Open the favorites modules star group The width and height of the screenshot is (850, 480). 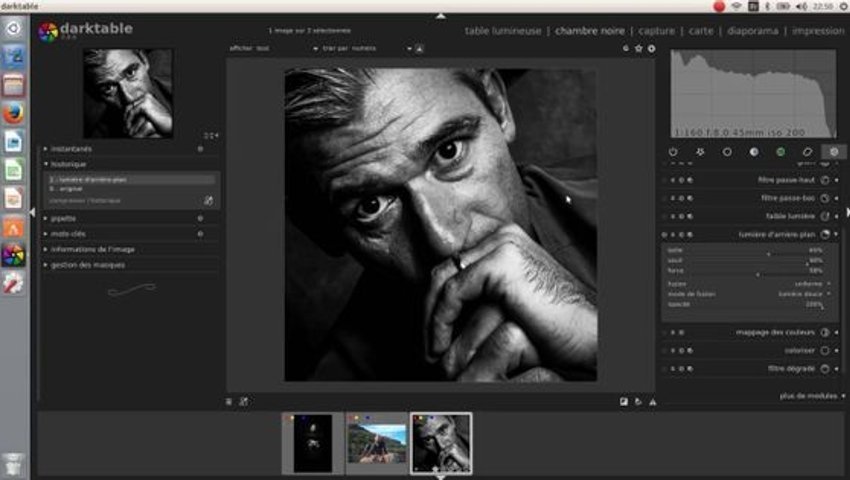click(700, 152)
